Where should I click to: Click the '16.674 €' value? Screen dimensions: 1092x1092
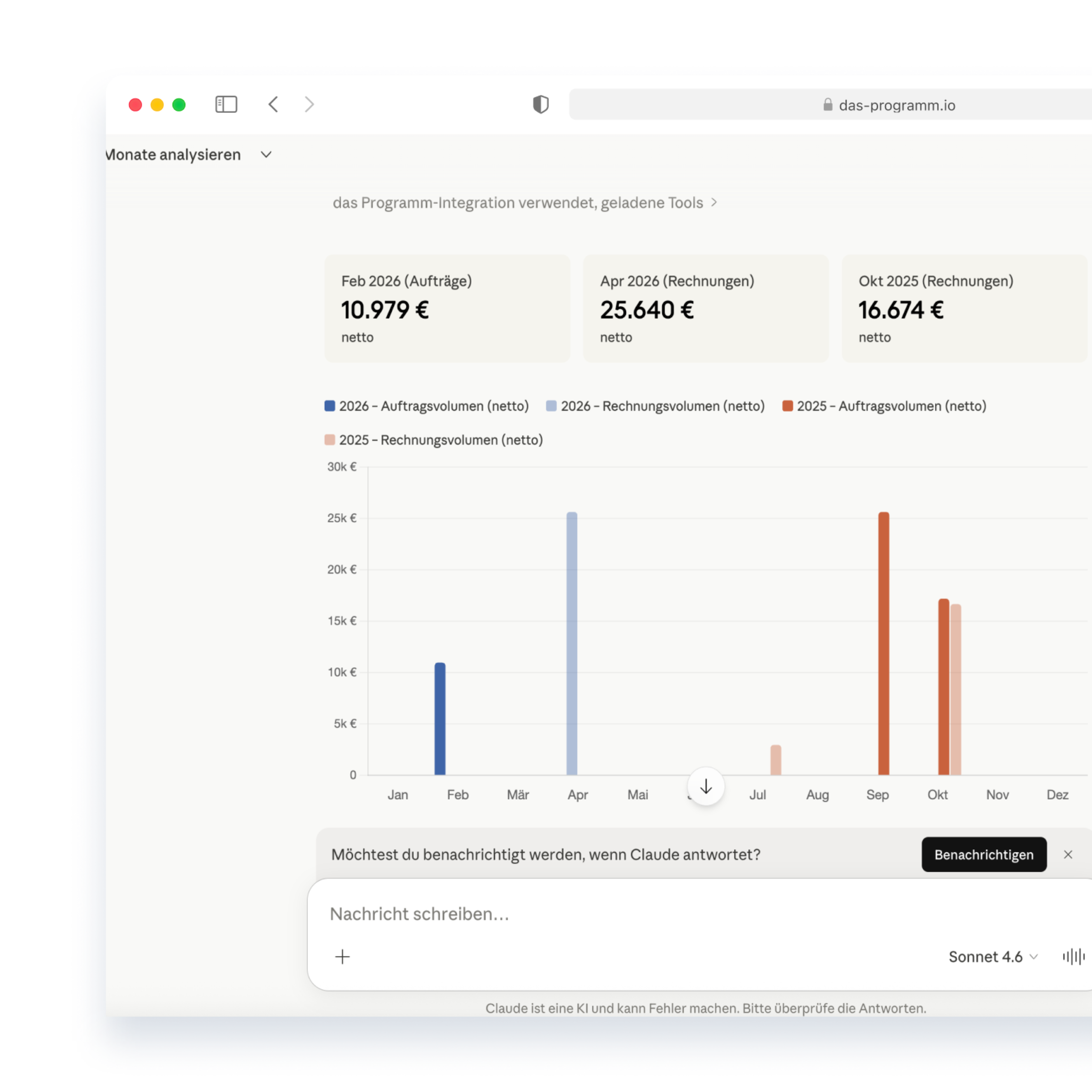point(901,310)
